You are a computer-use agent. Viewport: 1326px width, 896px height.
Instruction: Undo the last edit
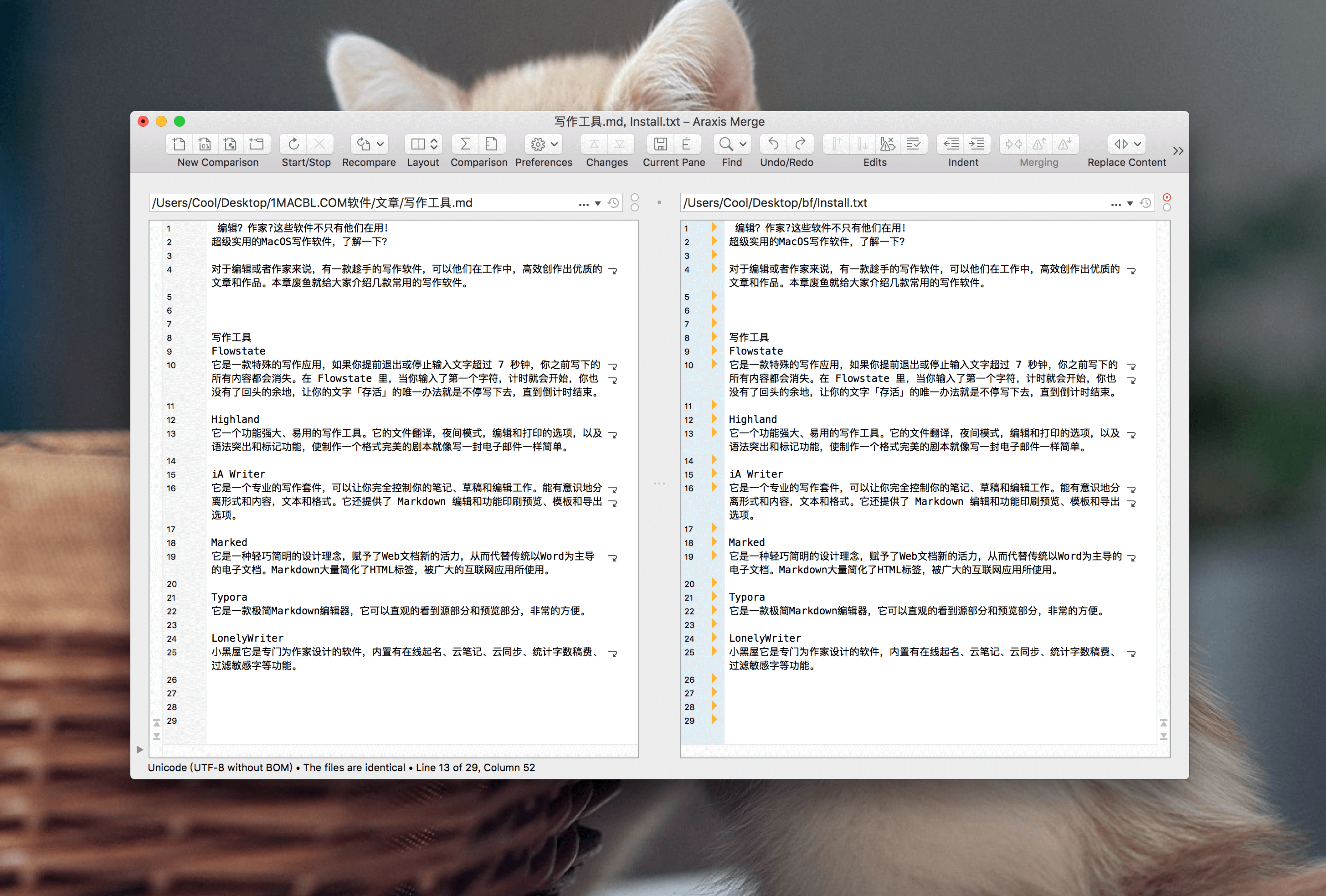[773, 144]
